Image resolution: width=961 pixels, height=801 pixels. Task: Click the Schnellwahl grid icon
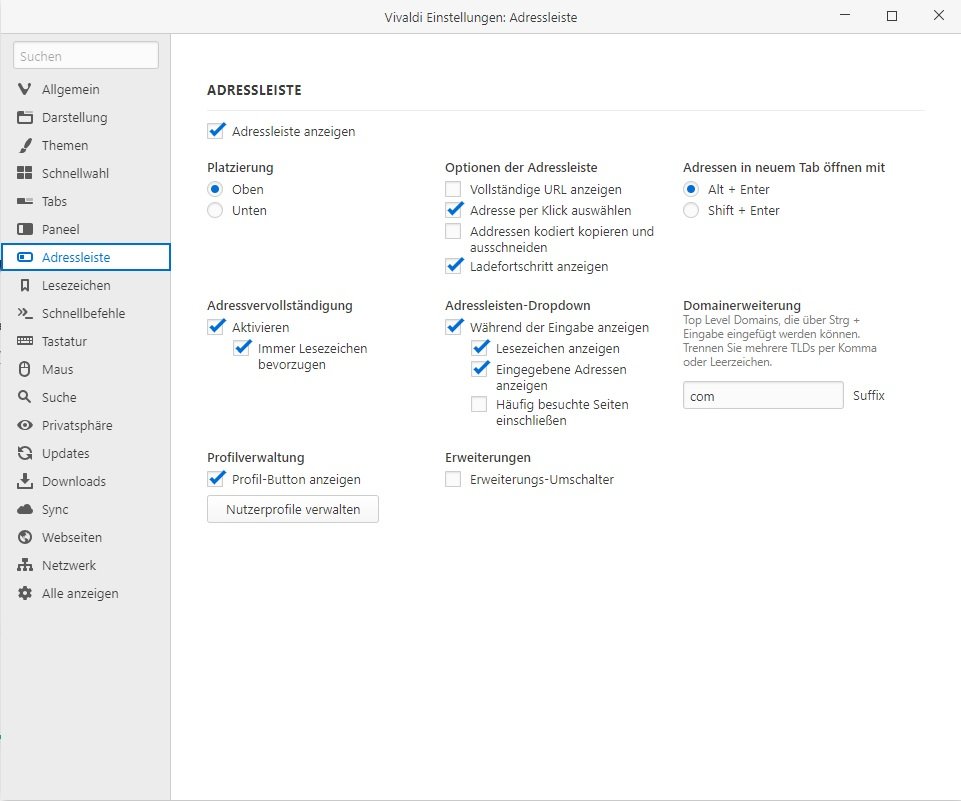click(25, 173)
